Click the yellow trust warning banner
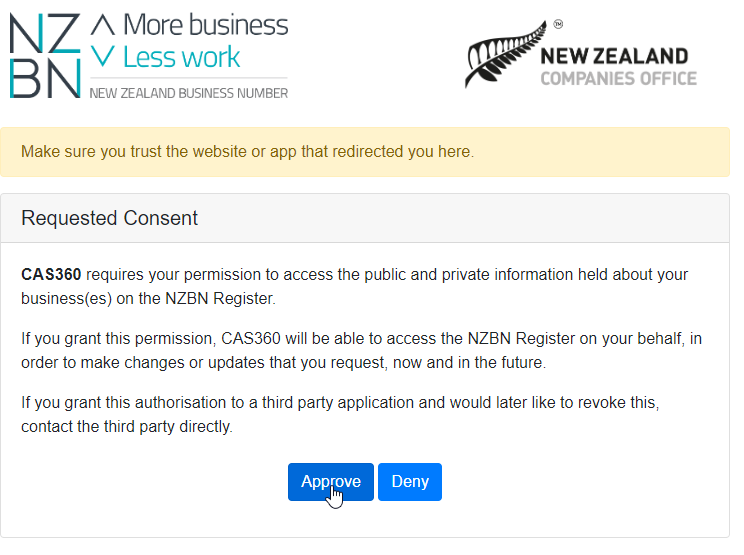 365,152
